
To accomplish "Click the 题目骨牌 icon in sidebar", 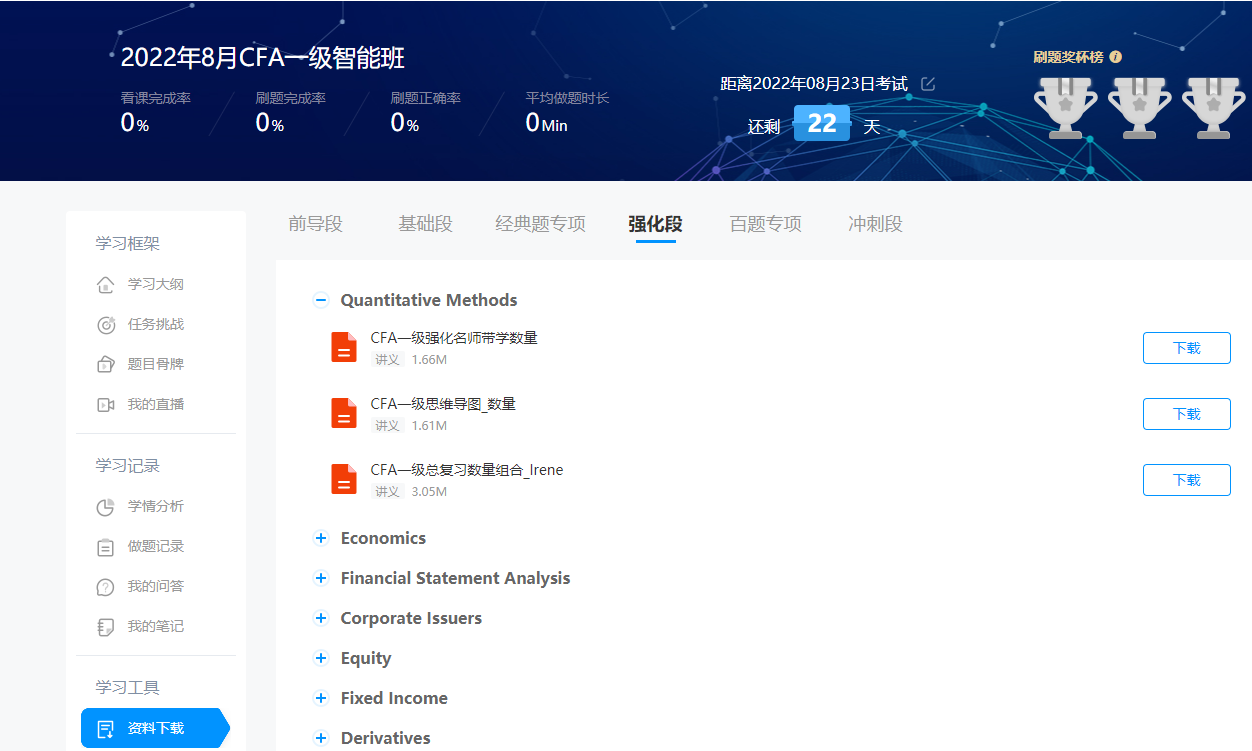I will click(106, 365).
